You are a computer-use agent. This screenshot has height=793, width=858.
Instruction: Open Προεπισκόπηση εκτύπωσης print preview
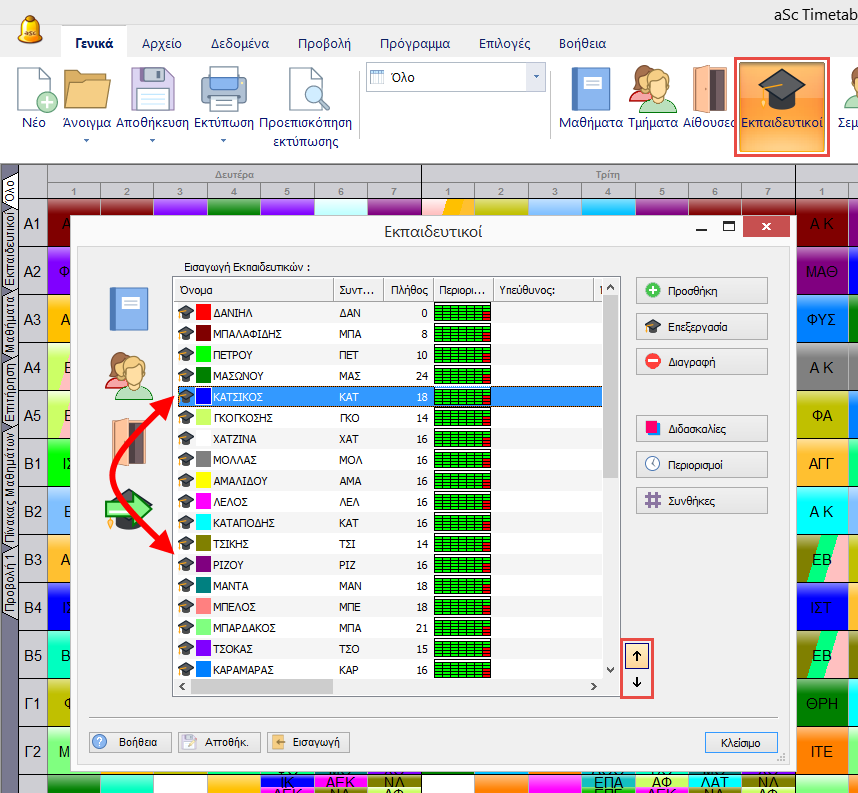click(305, 90)
